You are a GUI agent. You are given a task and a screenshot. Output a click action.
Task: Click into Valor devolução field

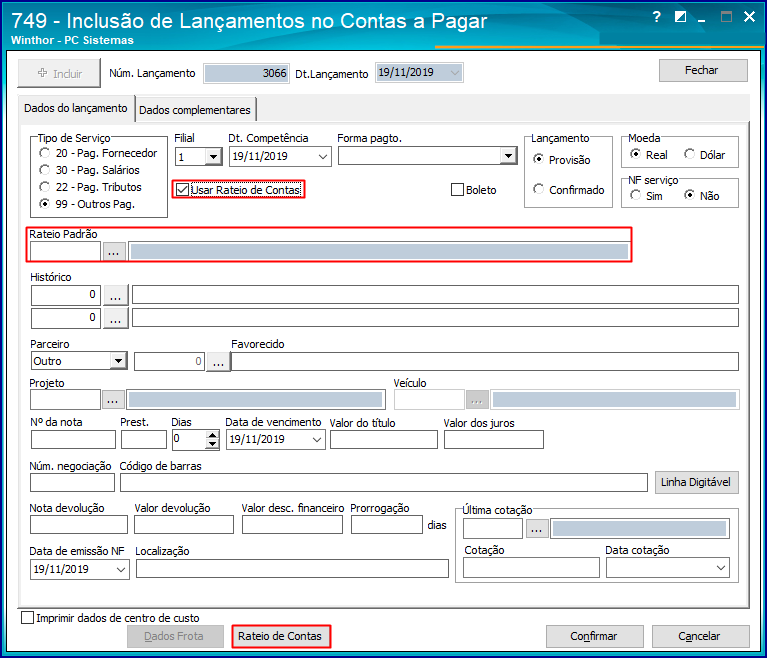pos(184,524)
